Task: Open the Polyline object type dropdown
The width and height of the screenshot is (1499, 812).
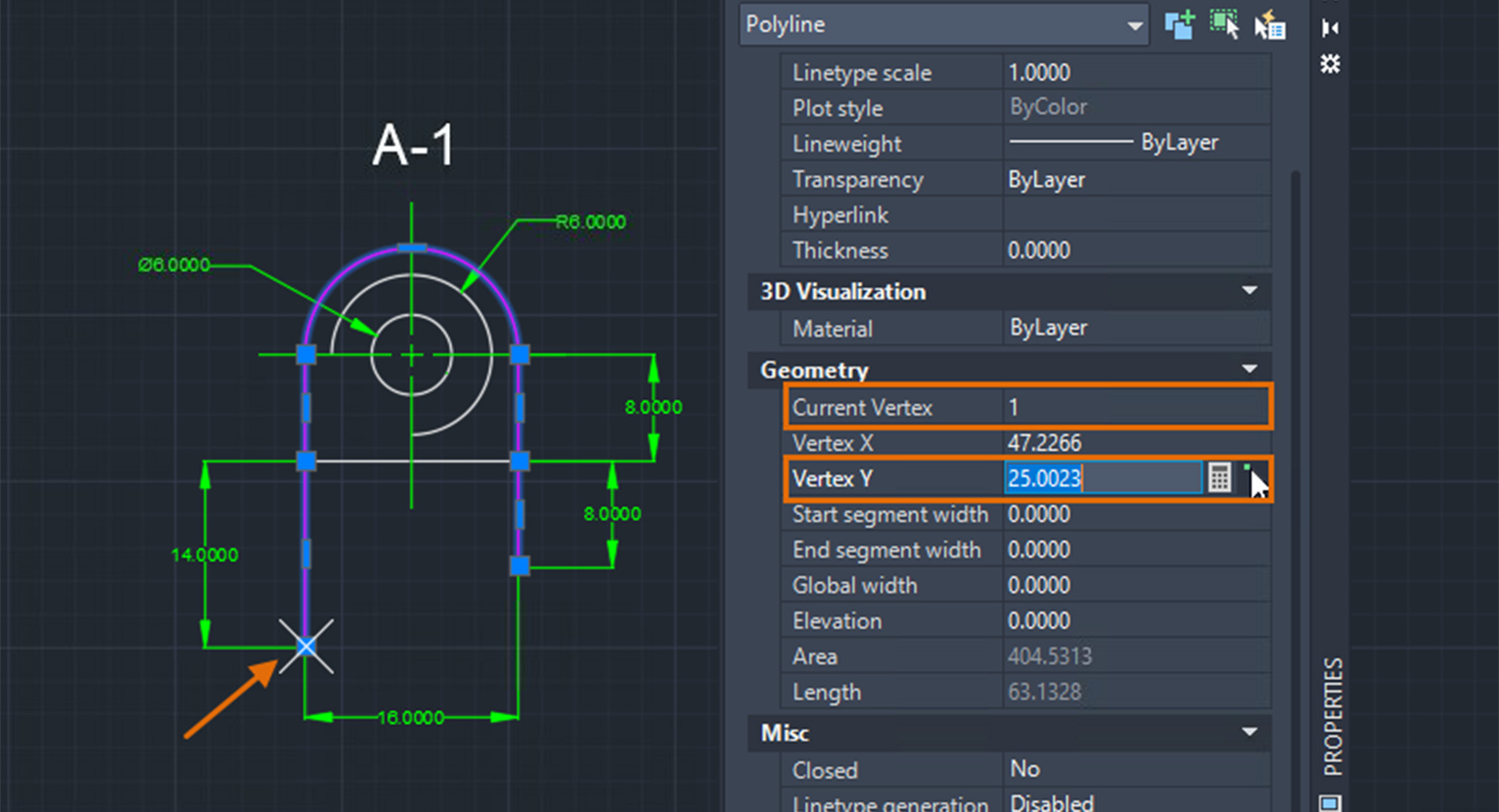Action: tap(944, 24)
